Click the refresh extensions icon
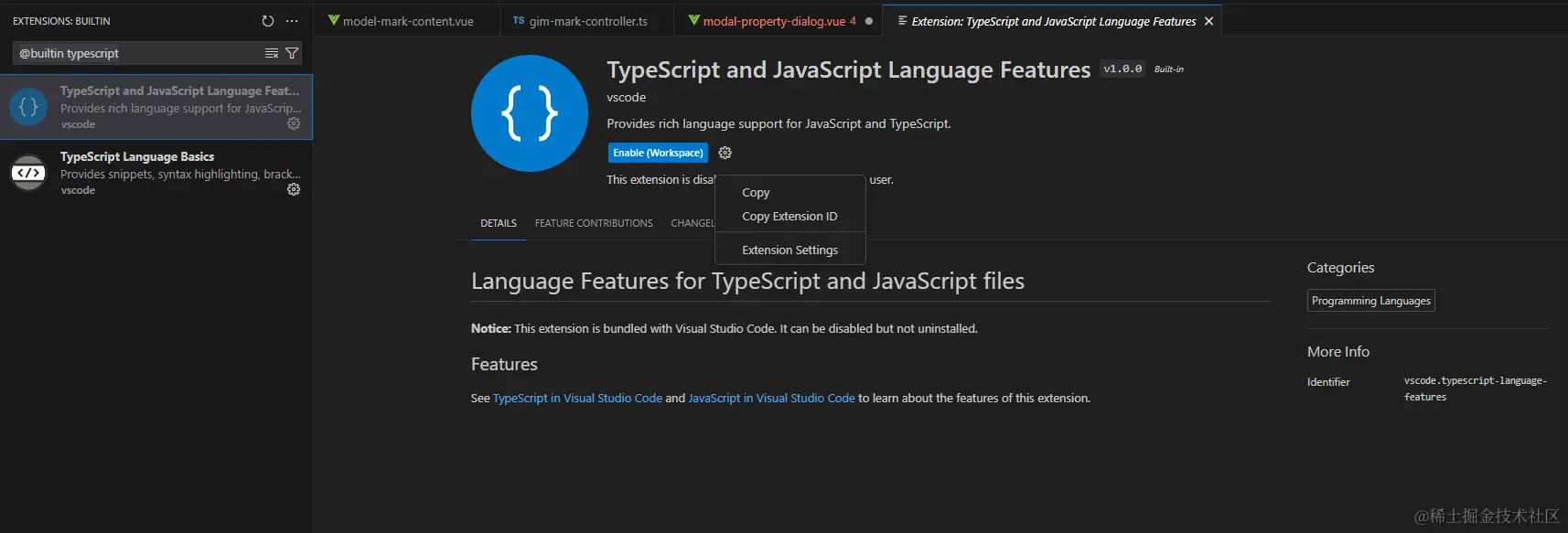1568x533 pixels. click(268, 21)
